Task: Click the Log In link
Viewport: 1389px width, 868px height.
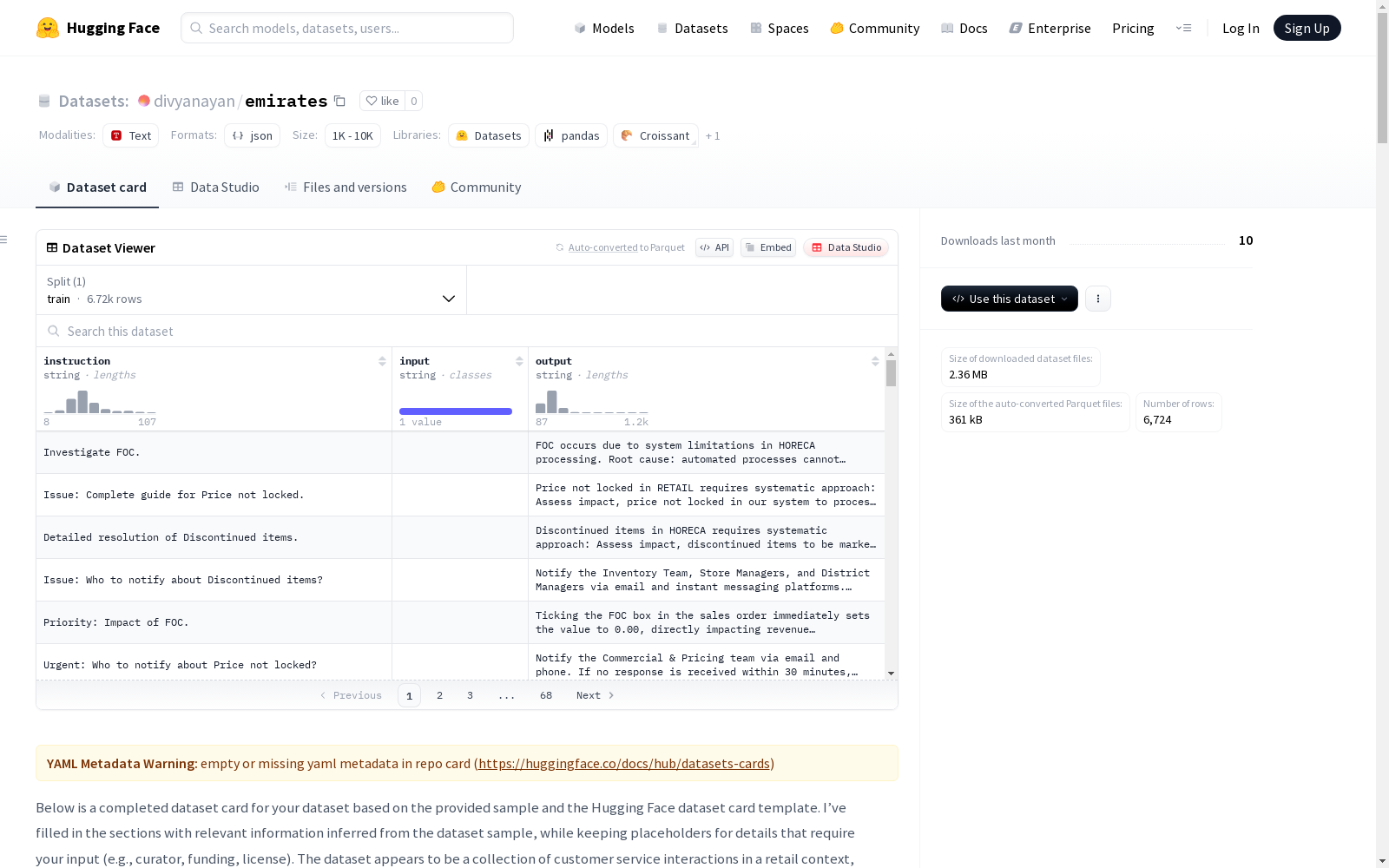Action: [x=1241, y=28]
